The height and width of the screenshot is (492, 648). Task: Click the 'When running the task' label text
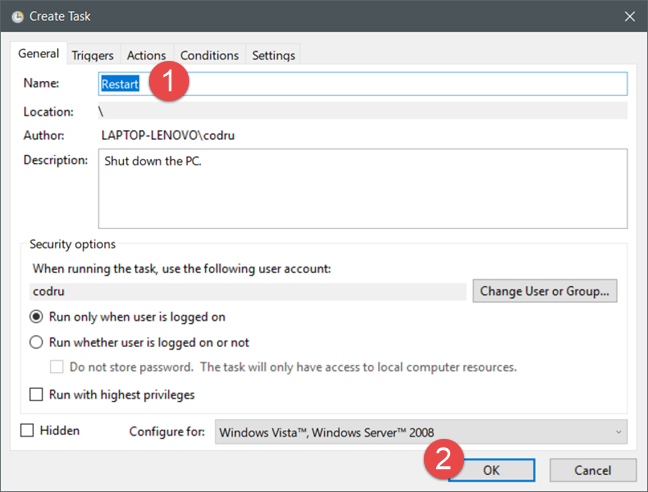point(182,269)
